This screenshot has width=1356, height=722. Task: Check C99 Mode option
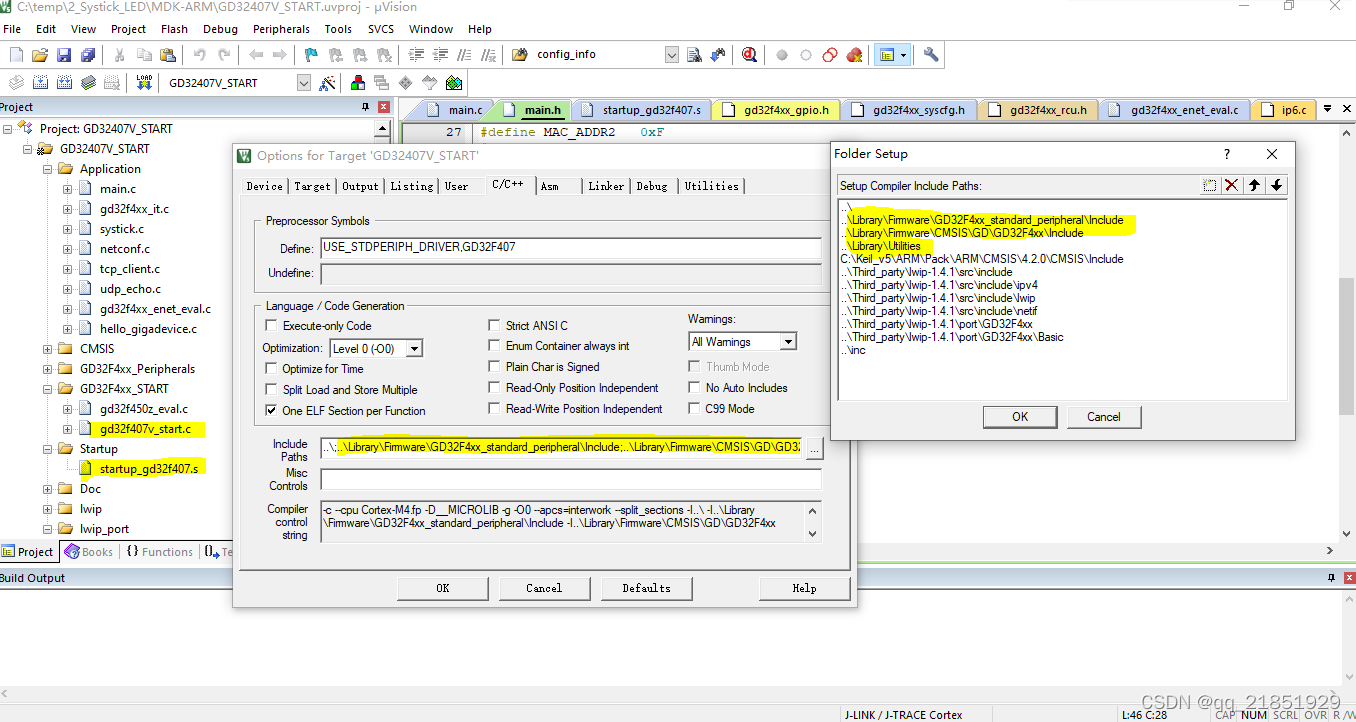tap(694, 409)
